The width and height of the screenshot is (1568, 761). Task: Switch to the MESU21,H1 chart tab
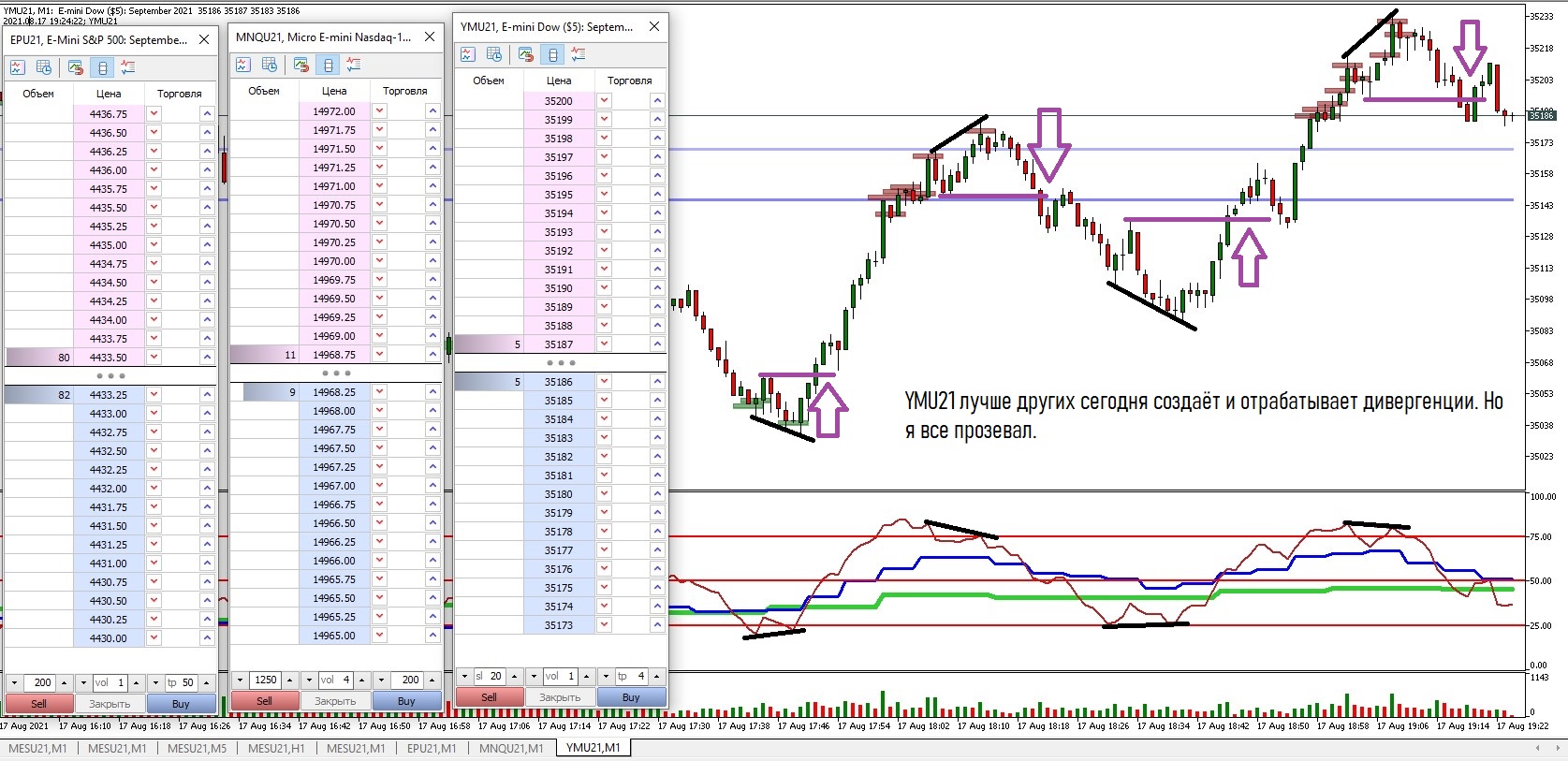tap(276, 748)
